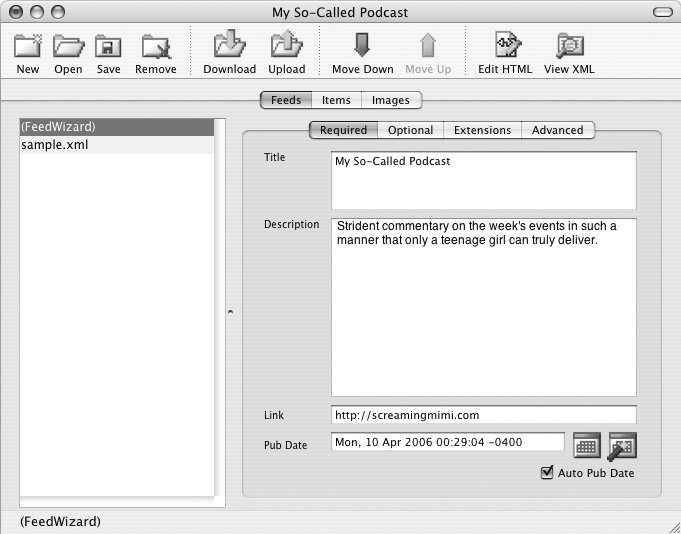681x534 pixels.
Task: Download feed using the Download icon
Action: (x=229, y=47)
